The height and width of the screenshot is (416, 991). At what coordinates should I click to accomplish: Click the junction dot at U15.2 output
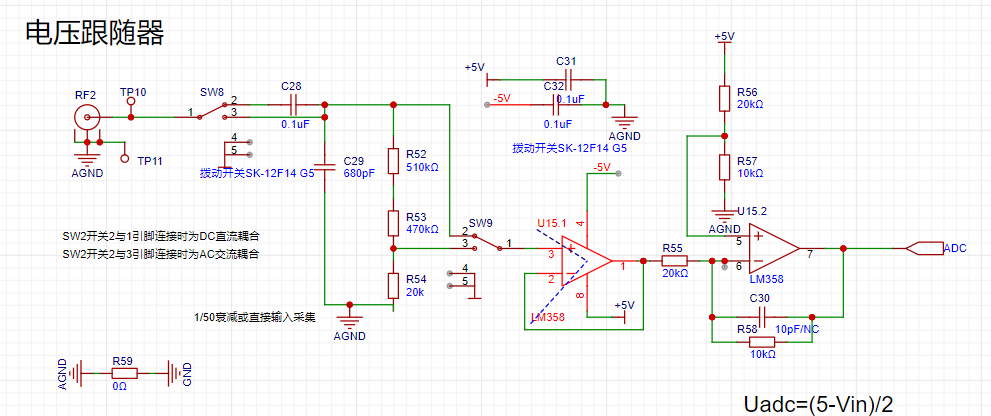point(842,248)
